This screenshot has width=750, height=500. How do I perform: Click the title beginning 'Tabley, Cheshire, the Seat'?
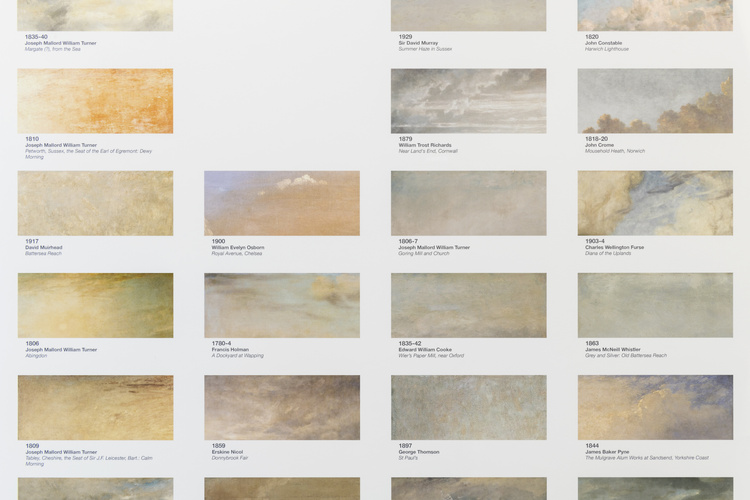tap(88, 461)
